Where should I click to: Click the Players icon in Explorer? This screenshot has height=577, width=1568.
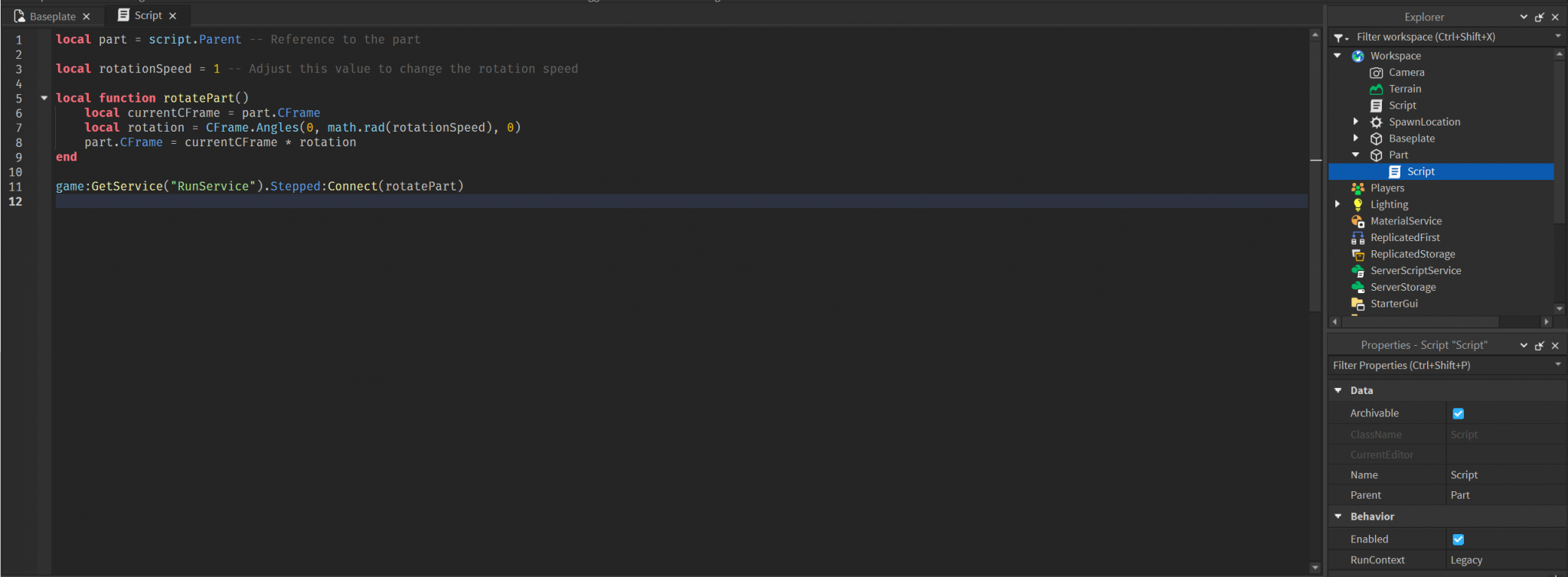(1357, 188)
